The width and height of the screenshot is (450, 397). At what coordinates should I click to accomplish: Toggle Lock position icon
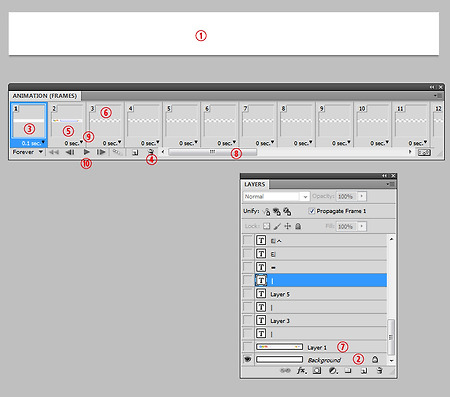(287, 226)
